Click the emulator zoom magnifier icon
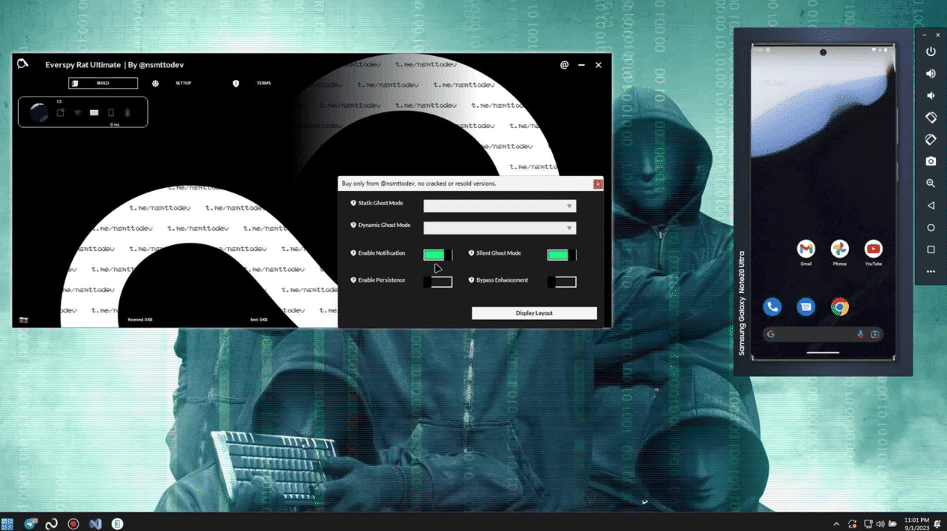This screenshot has width=947, height=531. tap(931, 183)
